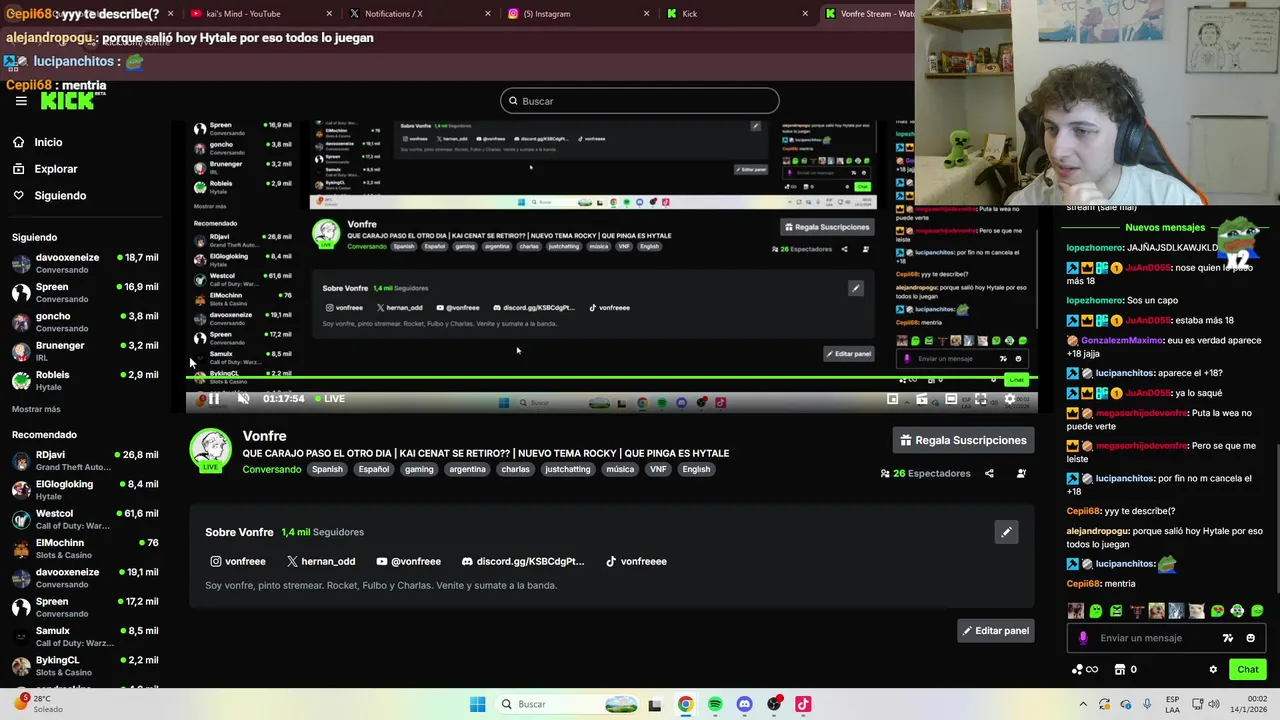The width and height of the screenshot is (1280, 720).
Task: Edit the Sobre Vonfre section with the pencil
Action: pyautogui.click(x=1006, y=532)
